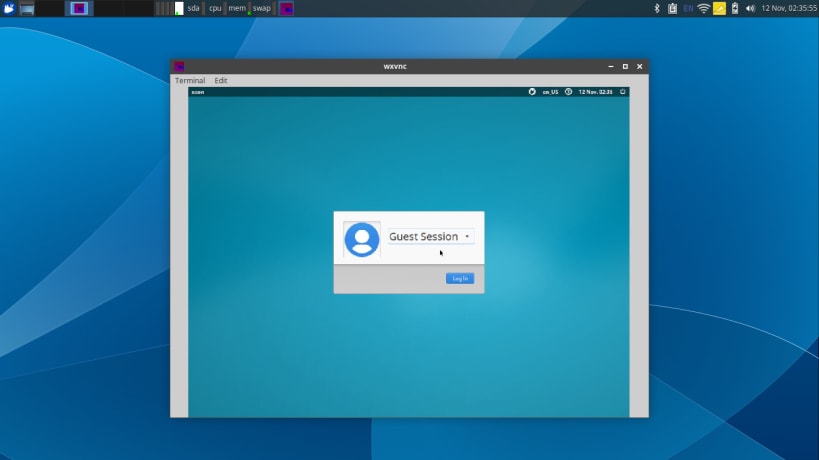Image resolution: width=819 pixels, height=460 pixels.
Task: Open the Bluetooth tray icon
Action: (657, 8)
